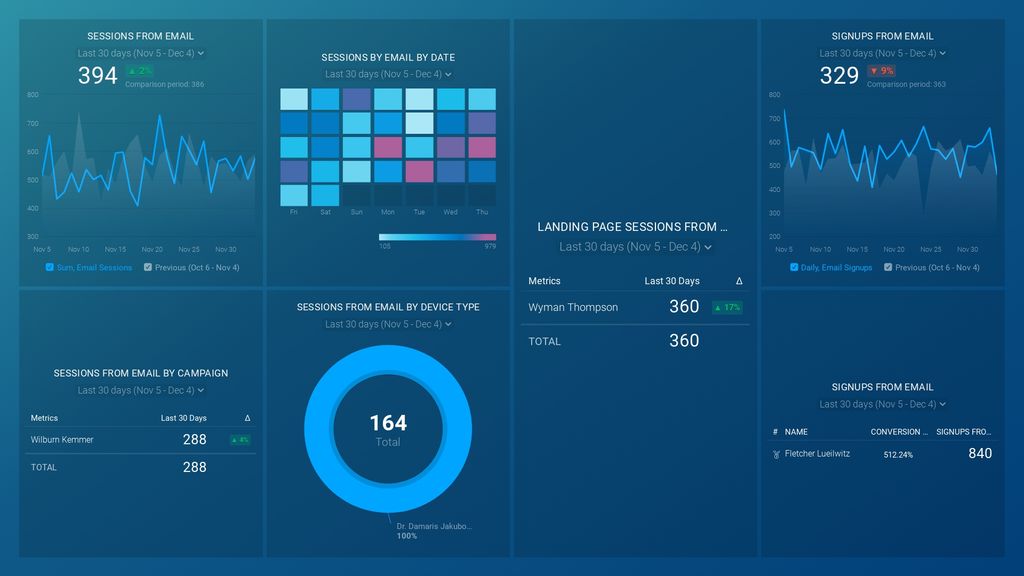This screenshot has height=576, width=1024.
Task: Click the Sessions From Email By Campaign title
Action: point(140,373)
